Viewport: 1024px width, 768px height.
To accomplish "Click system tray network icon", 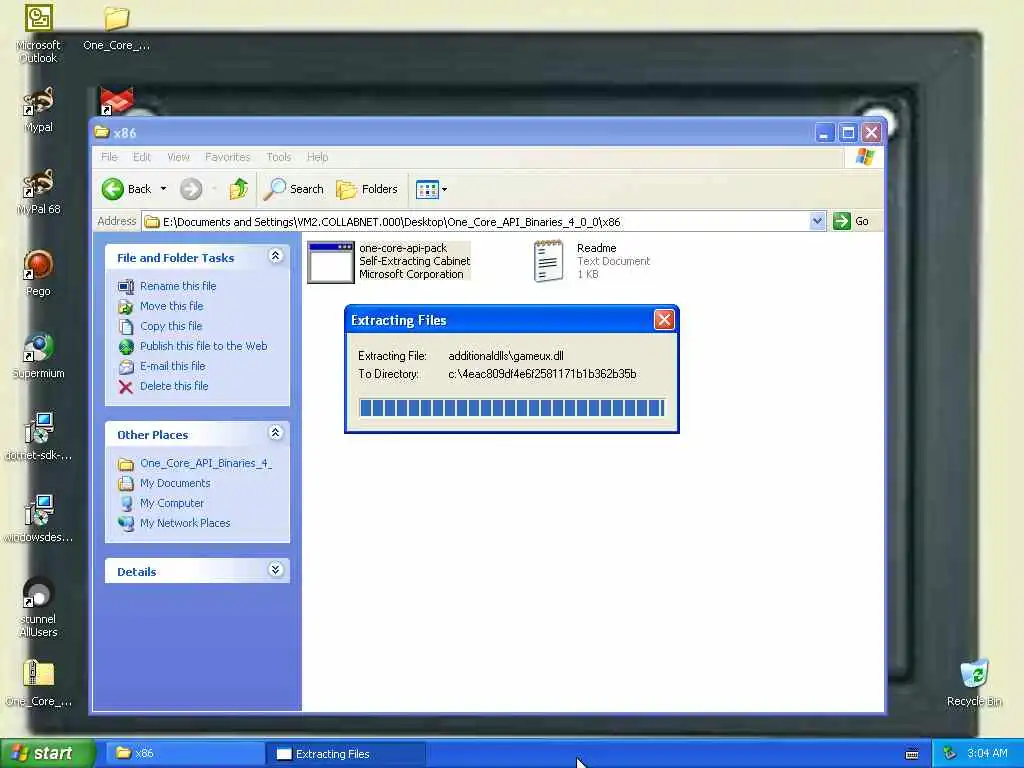I will pos(950,754).
